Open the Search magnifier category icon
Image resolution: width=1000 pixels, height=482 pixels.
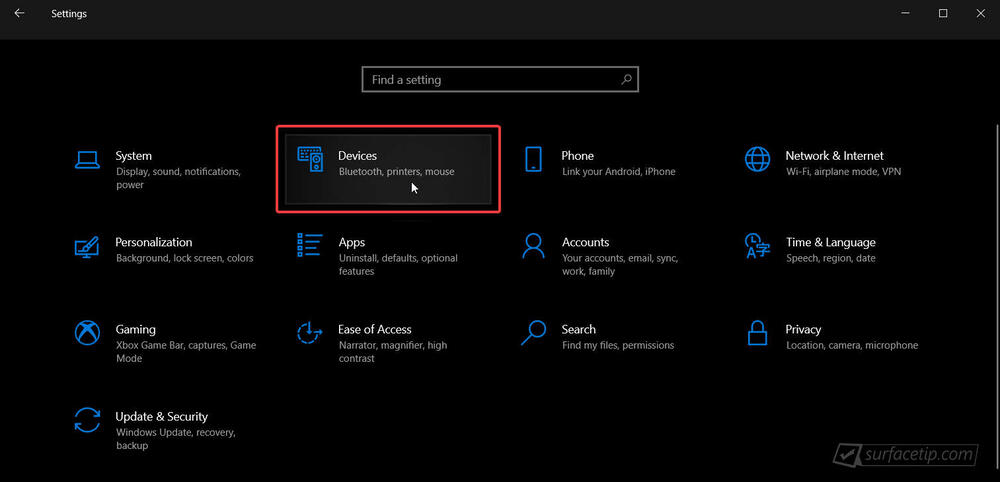pos(533,333)
